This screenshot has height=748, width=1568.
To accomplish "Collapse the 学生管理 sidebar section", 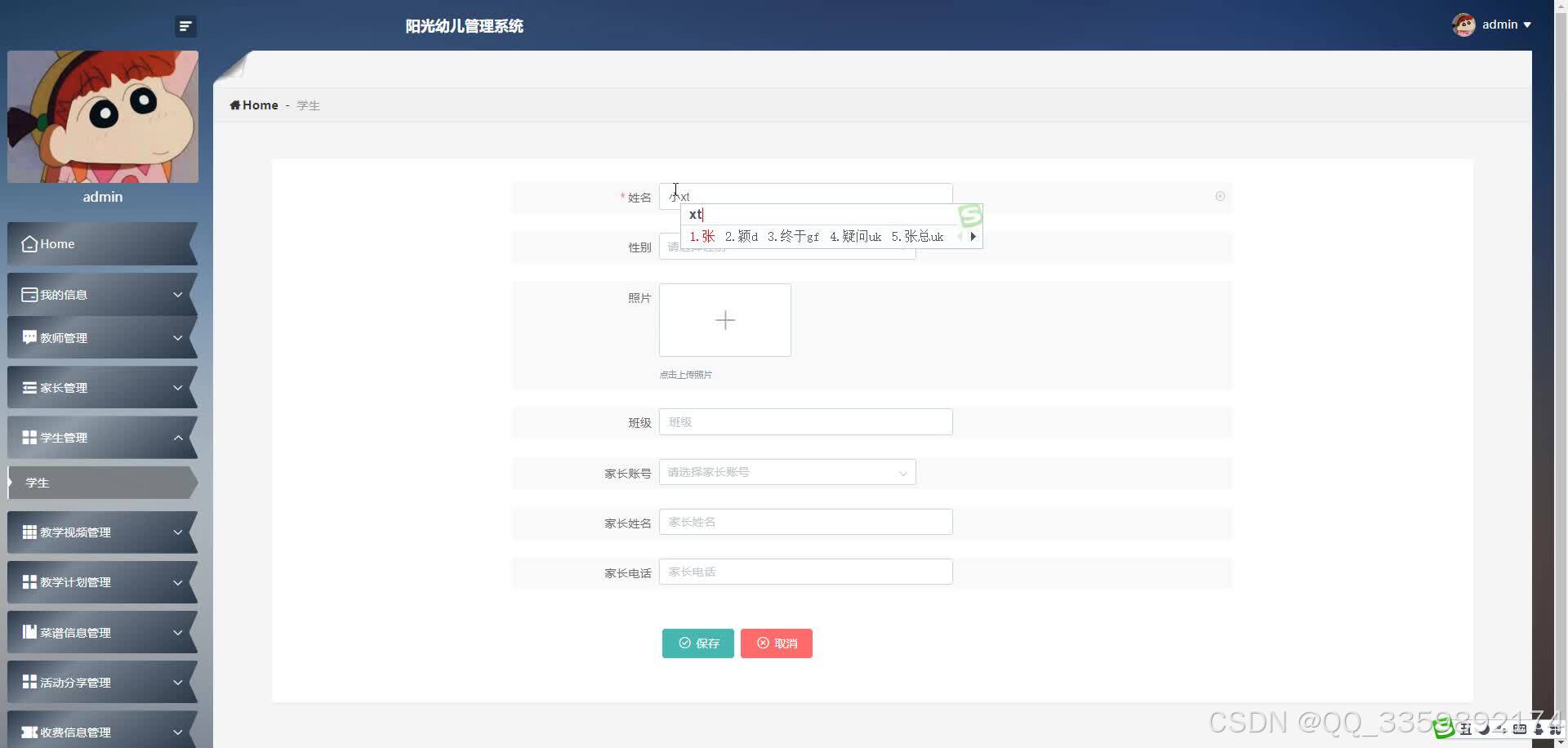I will coord(178,437).
